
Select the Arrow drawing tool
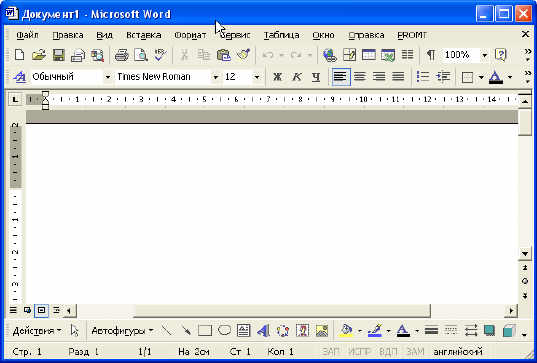click(x=186, y=331)
